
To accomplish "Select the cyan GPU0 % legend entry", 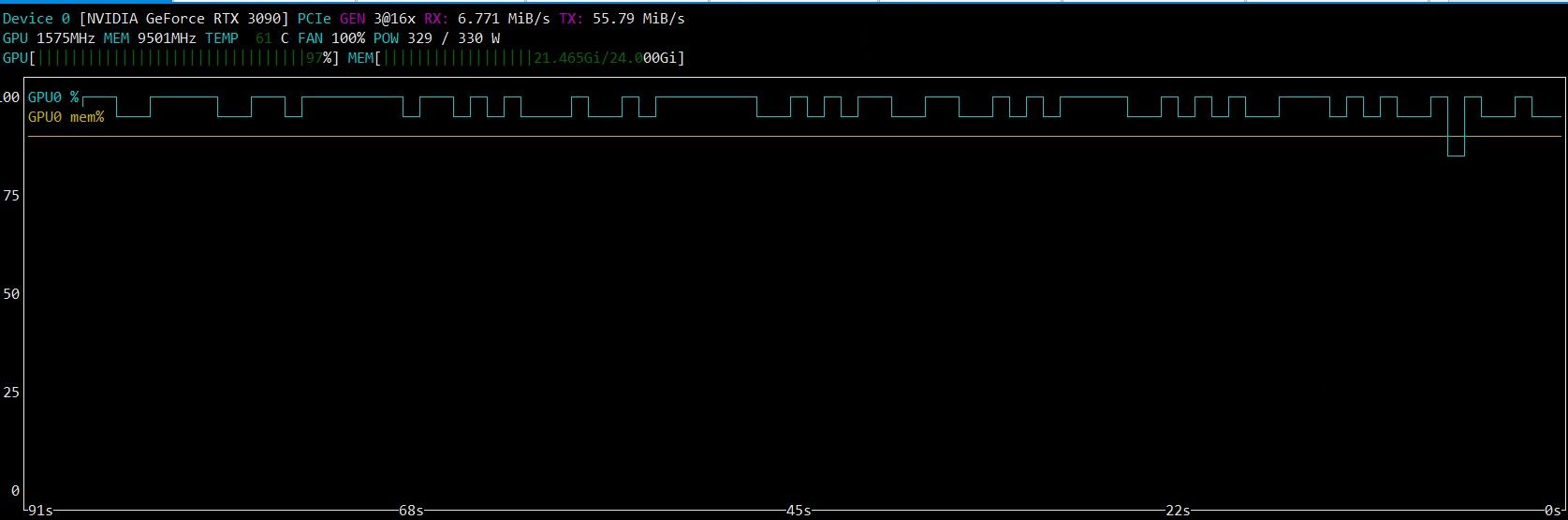I will pos(53,97).
